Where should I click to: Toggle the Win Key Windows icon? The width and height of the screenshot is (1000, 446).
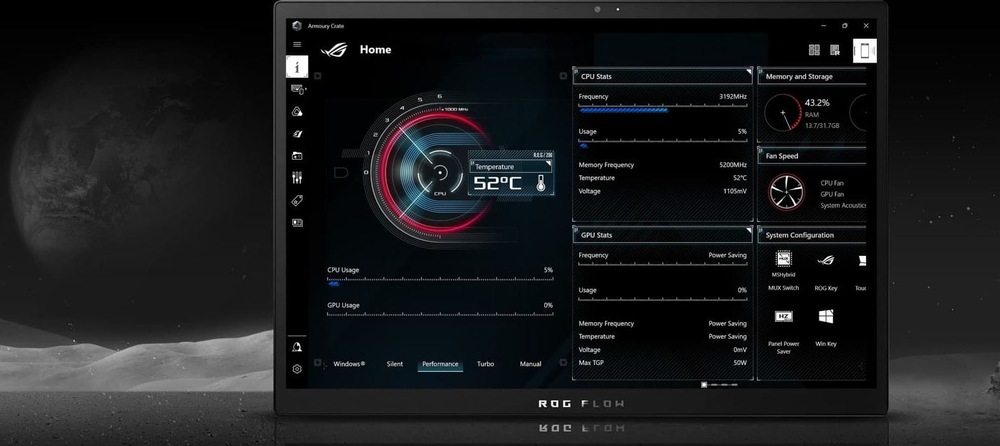tap(826, 316)
